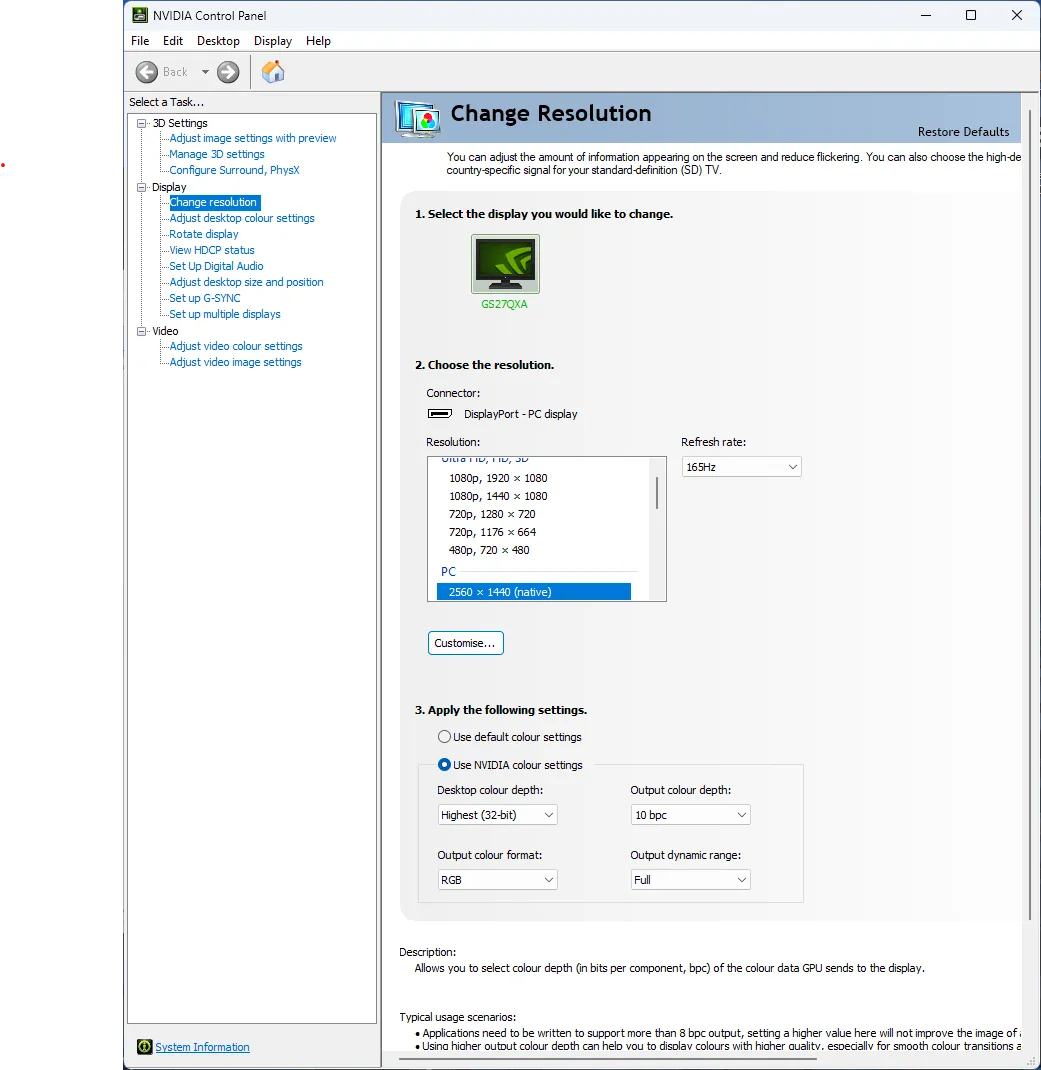Open Output dynamic range dropdown

click(690, 880)
